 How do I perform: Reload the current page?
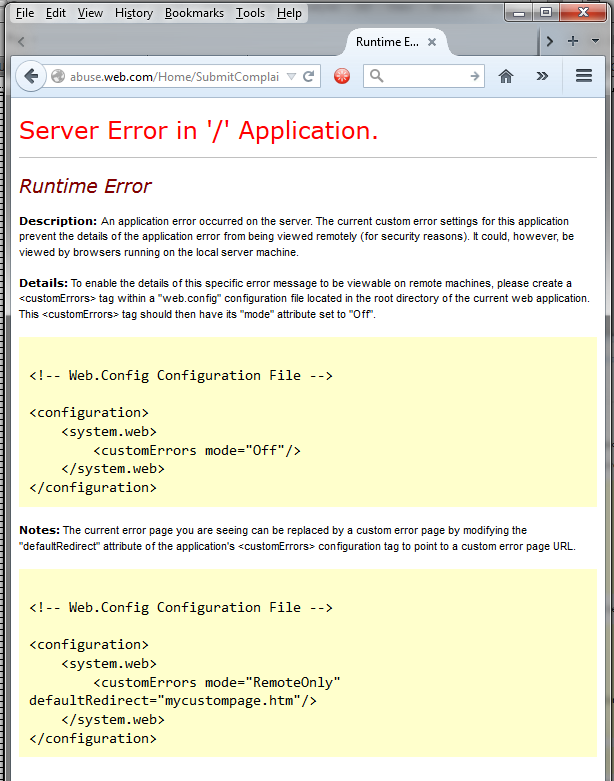click(x=309, y=76)
